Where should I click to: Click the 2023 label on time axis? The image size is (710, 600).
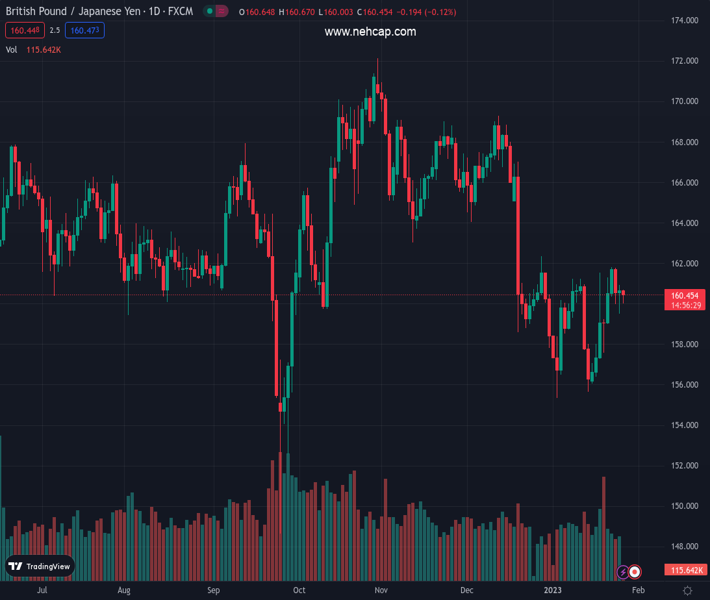click(553, 591)
